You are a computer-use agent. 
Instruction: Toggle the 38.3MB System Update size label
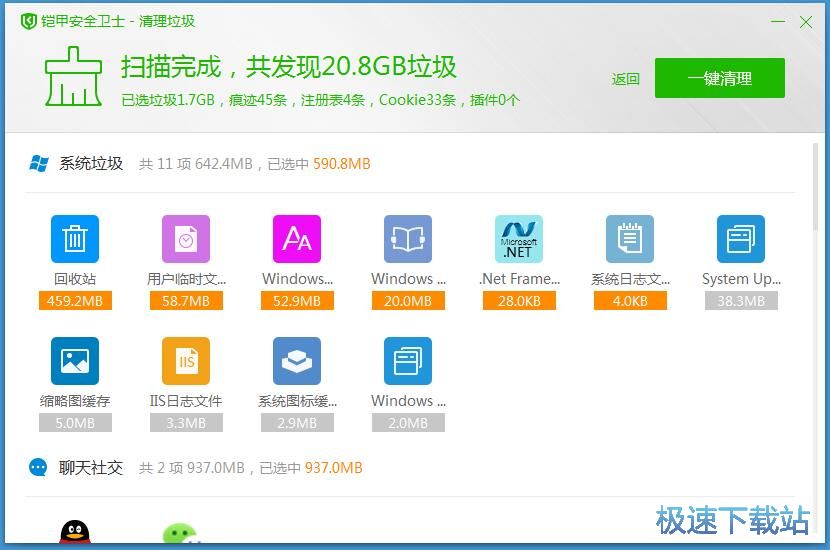(741, 301)
